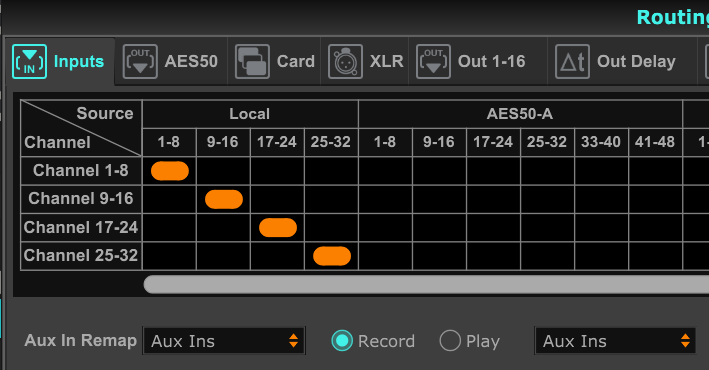Toggle Channel 1-8 routing from Local 1-8
The height and width of the screenshot is (370, 709).
click(x=170, y=171)
